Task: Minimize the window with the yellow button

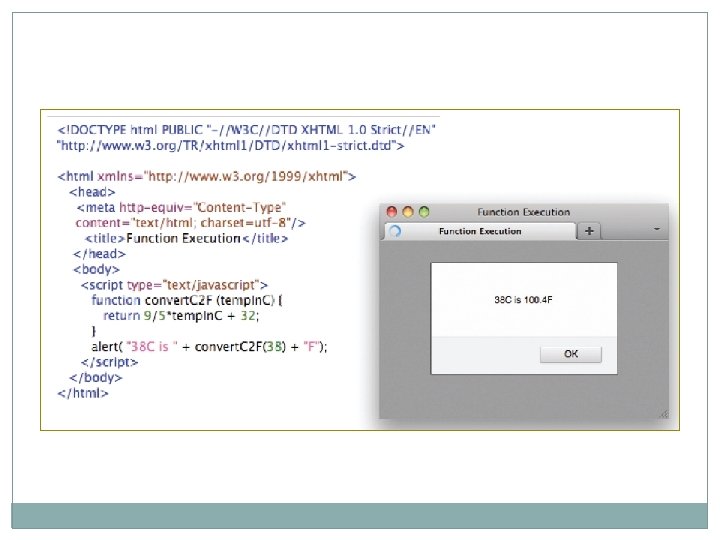Action: pyautogui.click(x=408, y=212)
